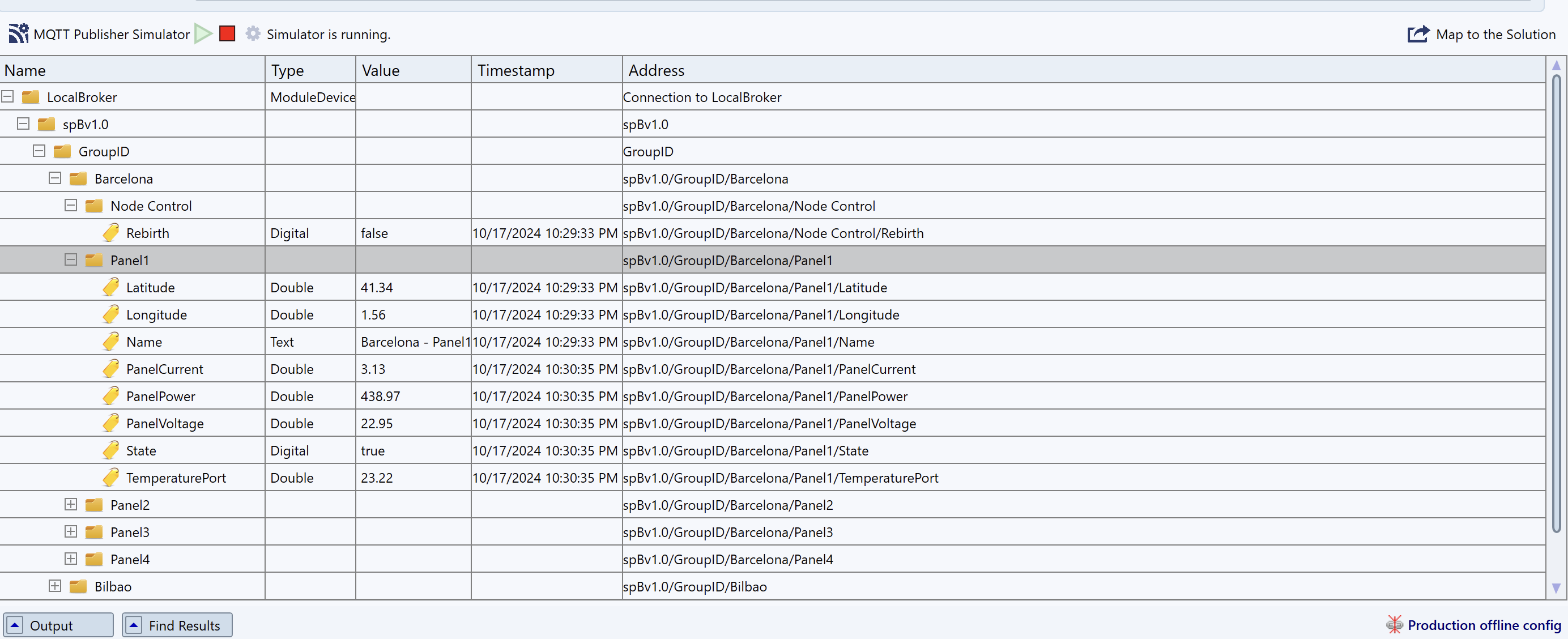Image resolution: width=1568 pixels, height=639 pixels.
Task: Click the LocalBroker folder icon
Action: coord(31,97)
